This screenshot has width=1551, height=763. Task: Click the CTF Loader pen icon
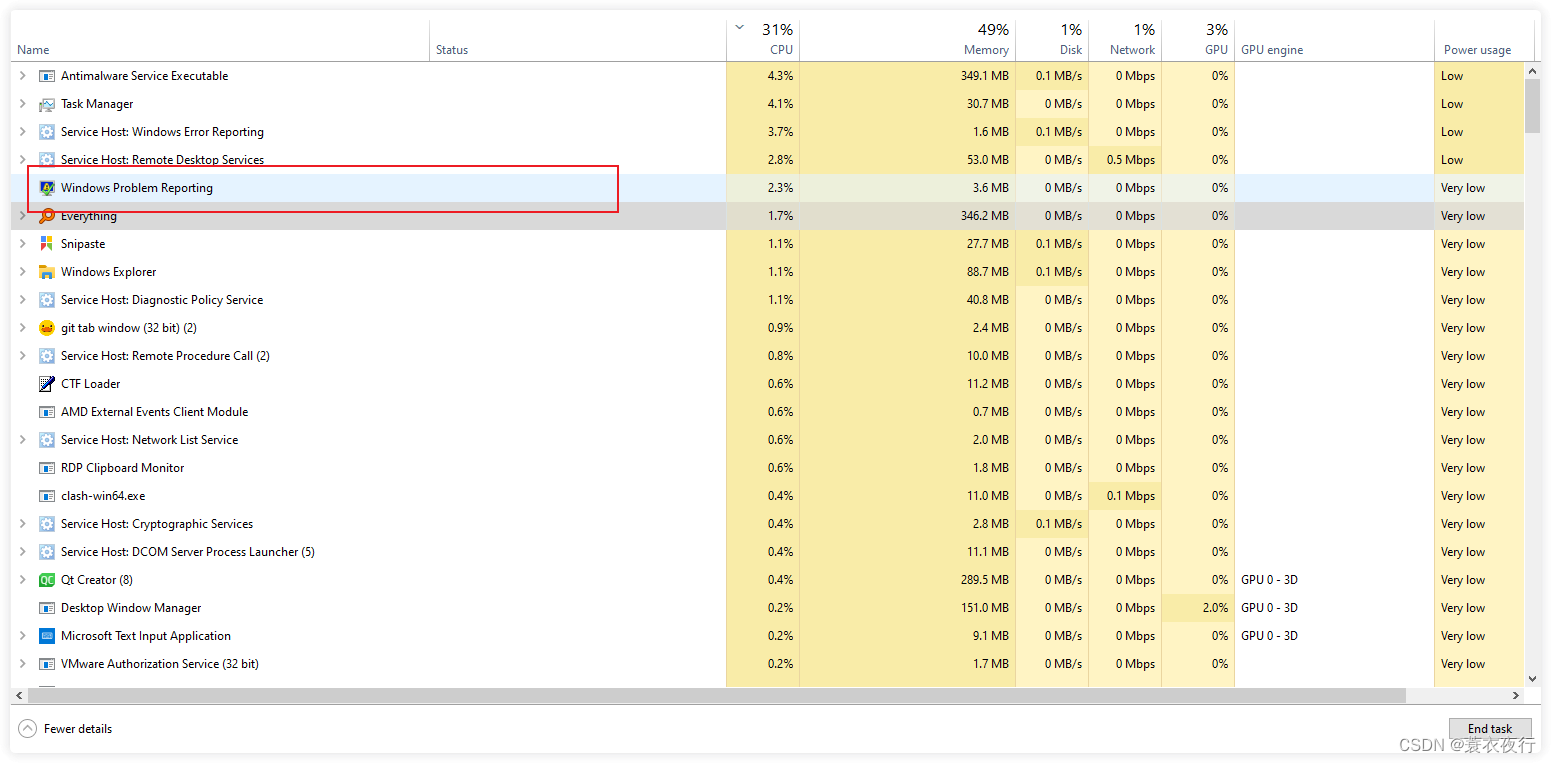pos(46,384)
